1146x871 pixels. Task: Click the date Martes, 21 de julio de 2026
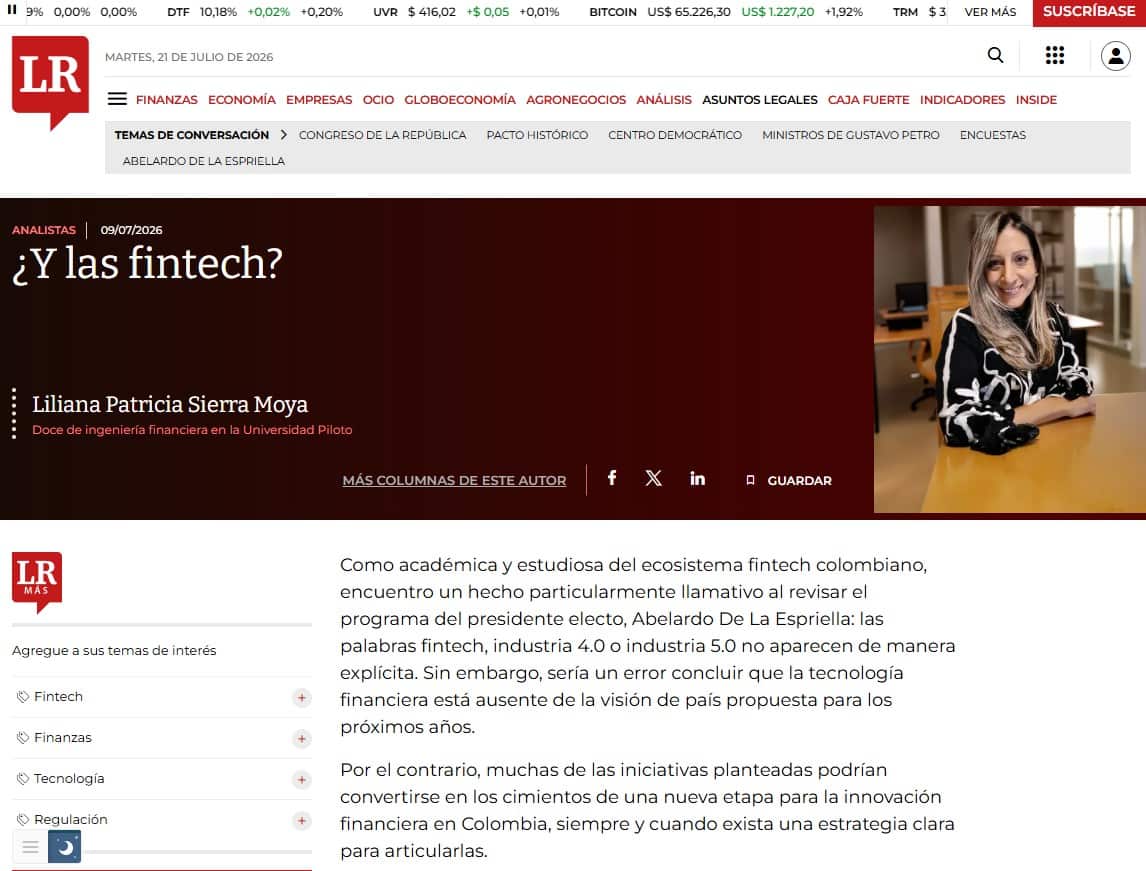click(x=189, y=57)
